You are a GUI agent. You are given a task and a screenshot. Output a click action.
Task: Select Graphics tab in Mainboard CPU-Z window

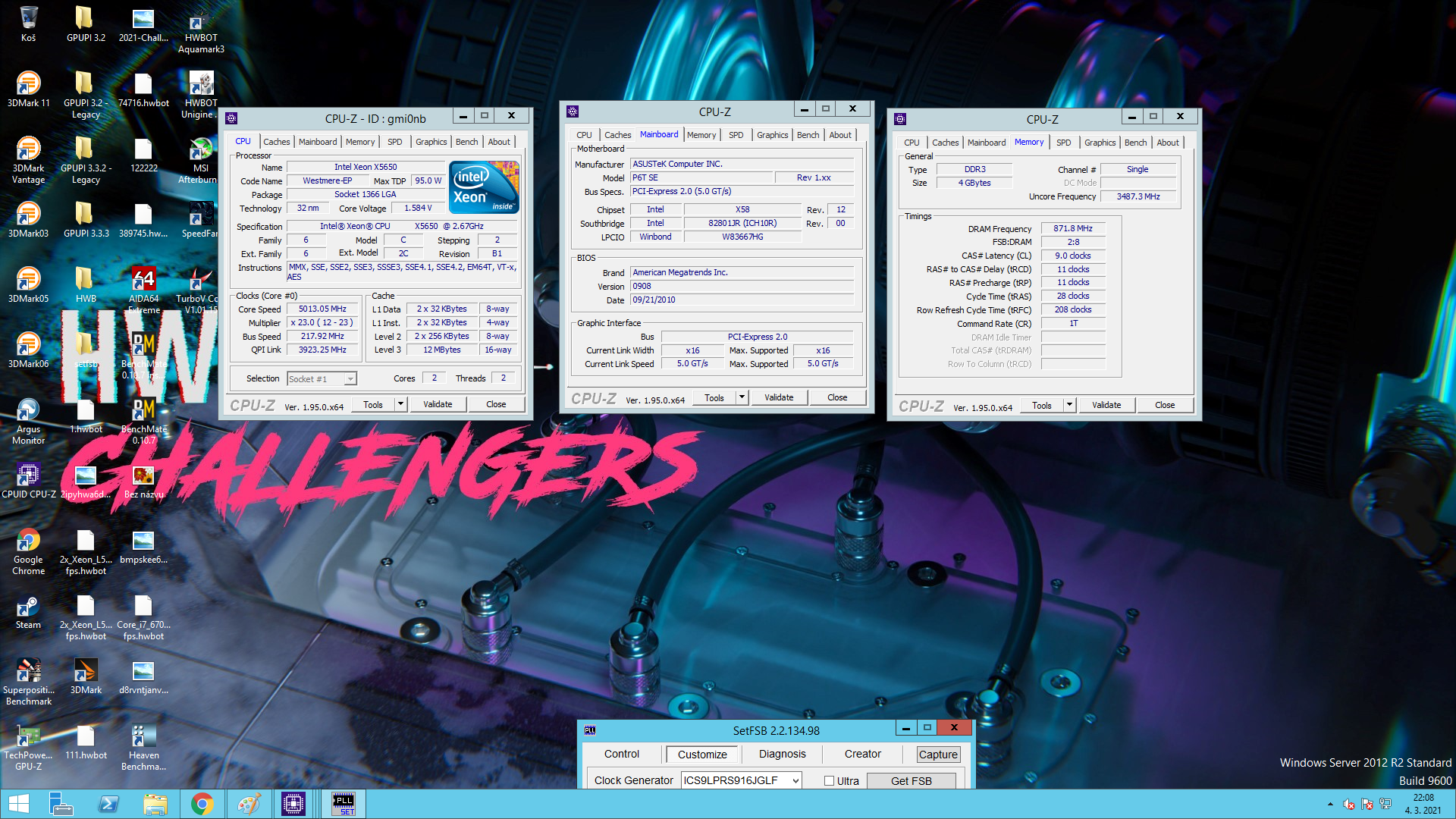(772, 135)
